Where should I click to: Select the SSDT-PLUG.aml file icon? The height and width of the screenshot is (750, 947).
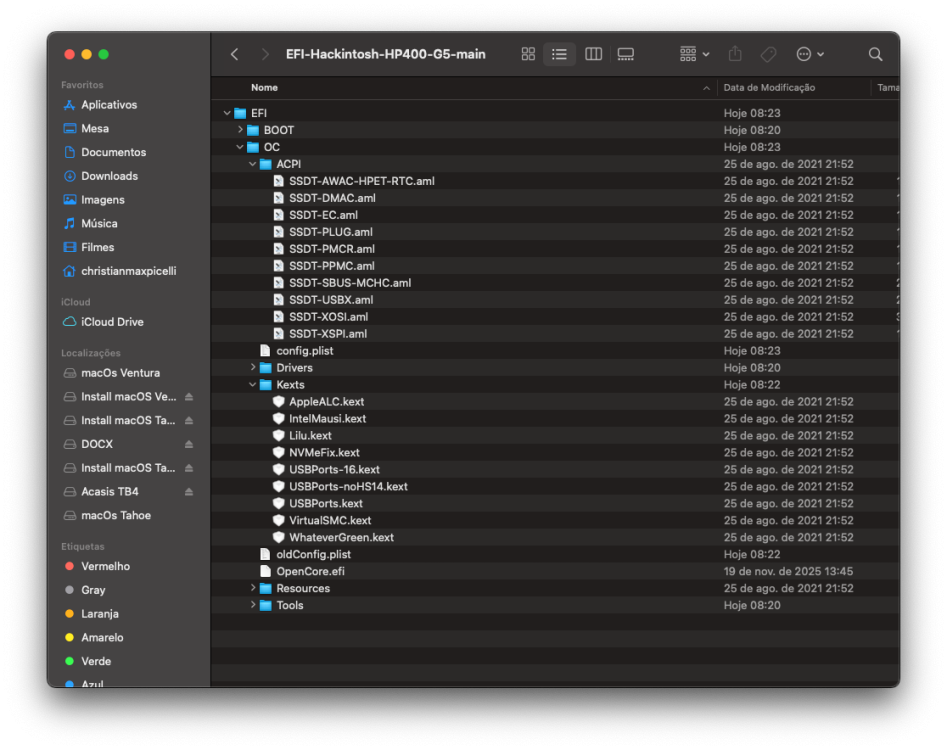(278, 231)
